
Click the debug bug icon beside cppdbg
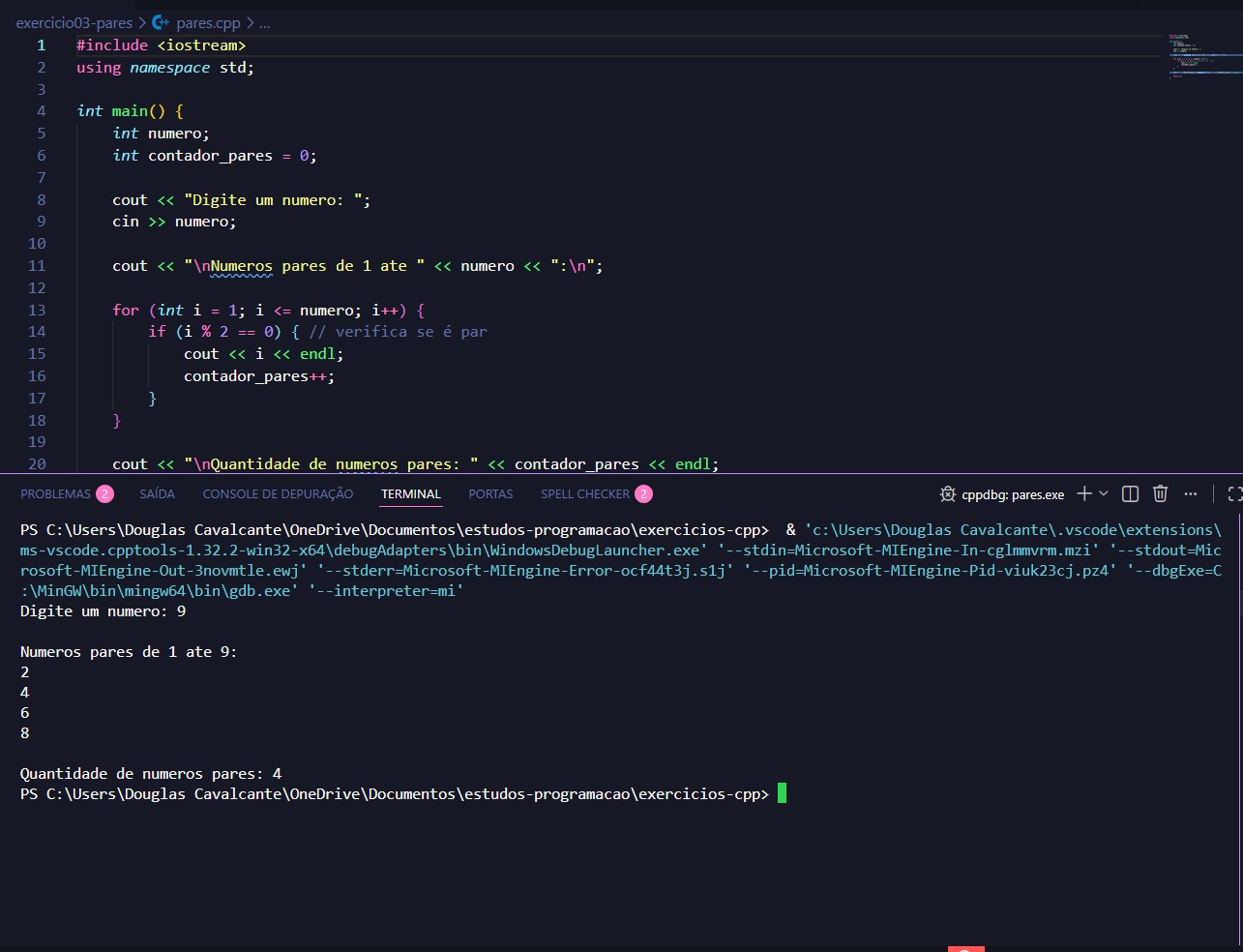(x=948, y=494)
